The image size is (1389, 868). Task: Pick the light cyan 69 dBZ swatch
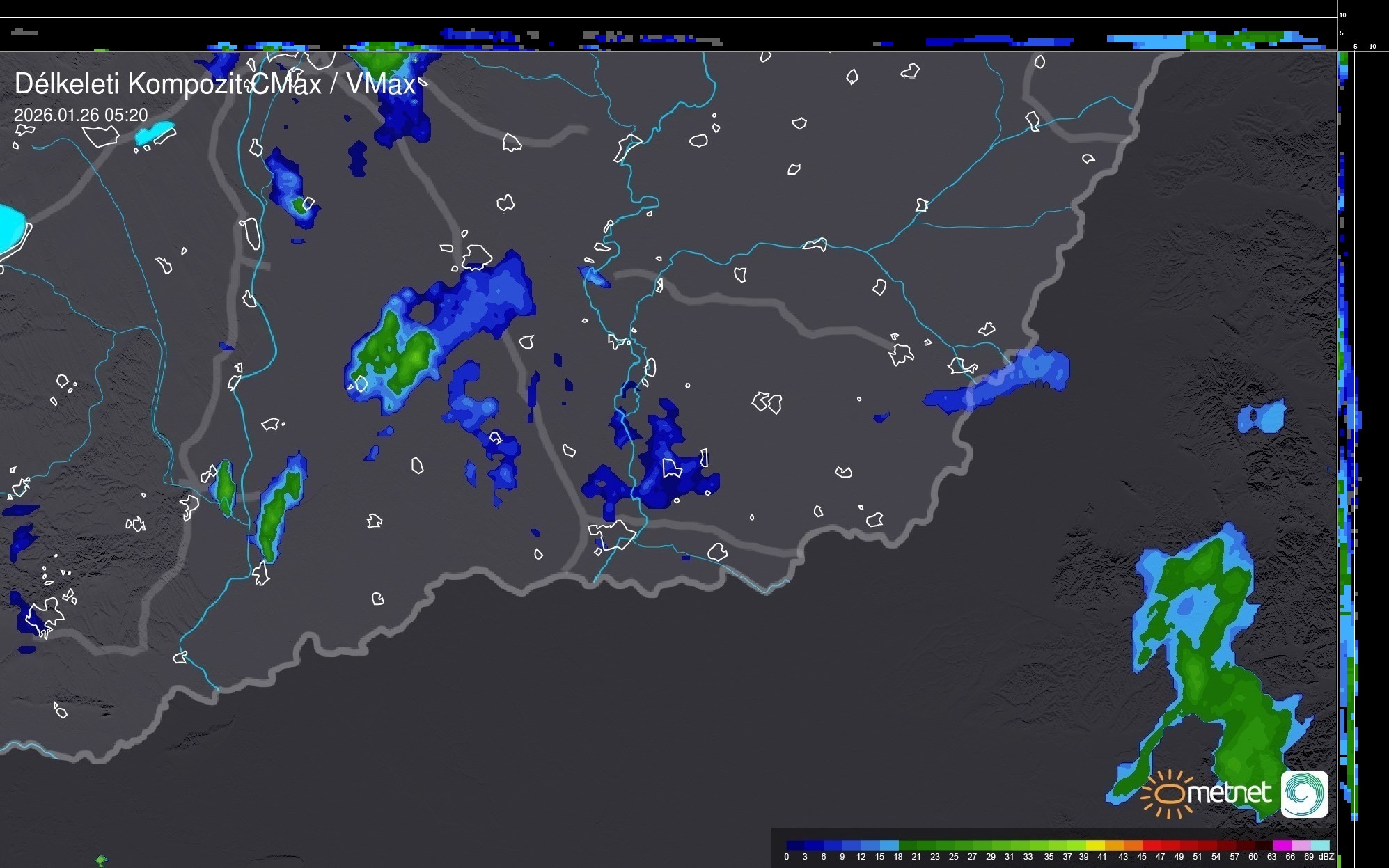1319,845
